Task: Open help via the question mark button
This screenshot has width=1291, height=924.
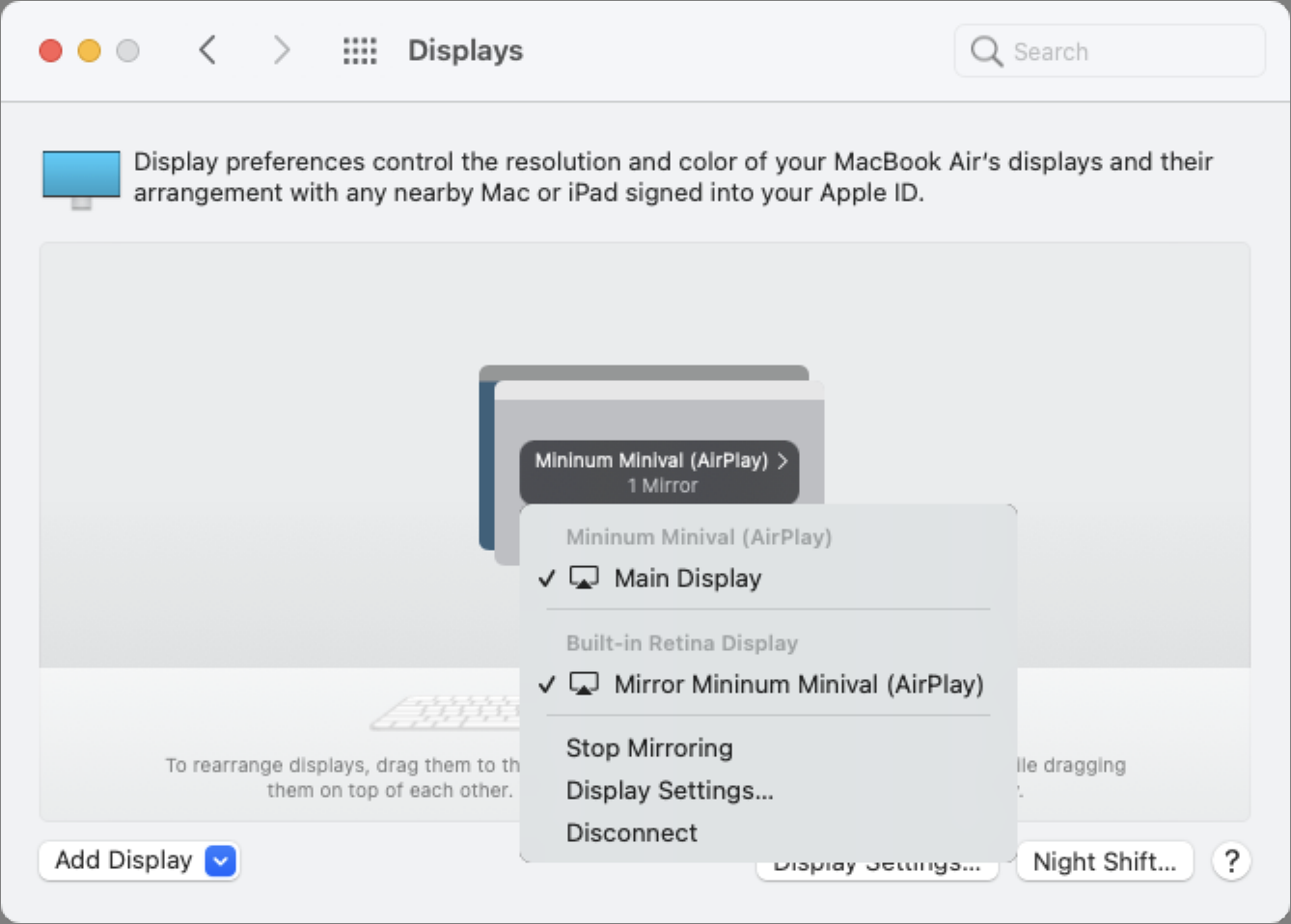Action: point(1232,860)
